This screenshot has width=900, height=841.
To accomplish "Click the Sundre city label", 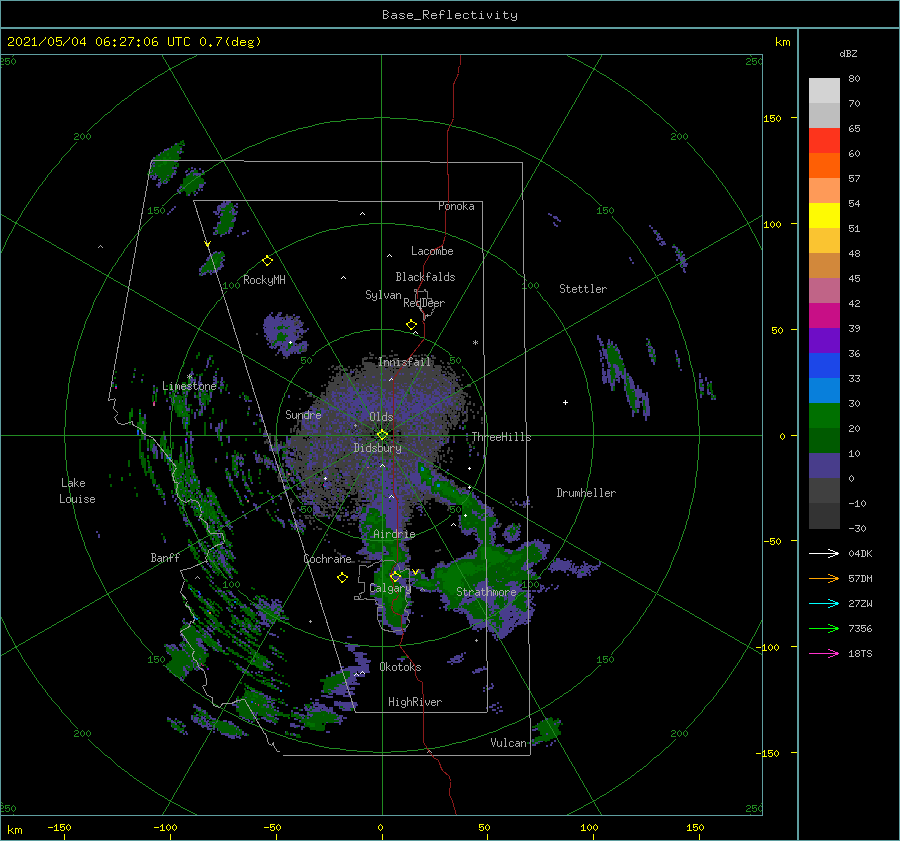I will click(x=303, y=414).
